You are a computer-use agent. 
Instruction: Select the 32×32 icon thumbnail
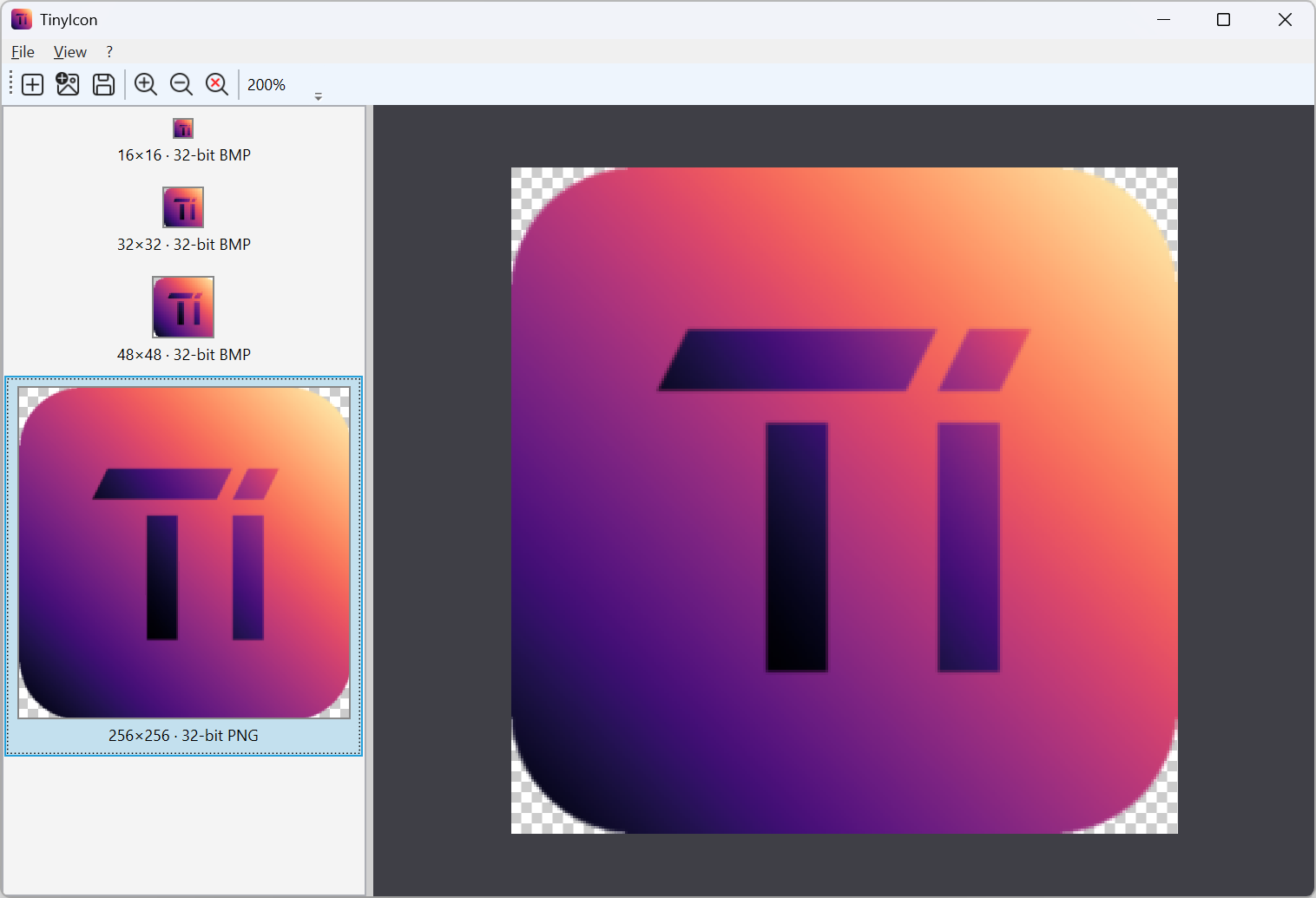click(183, 207)
